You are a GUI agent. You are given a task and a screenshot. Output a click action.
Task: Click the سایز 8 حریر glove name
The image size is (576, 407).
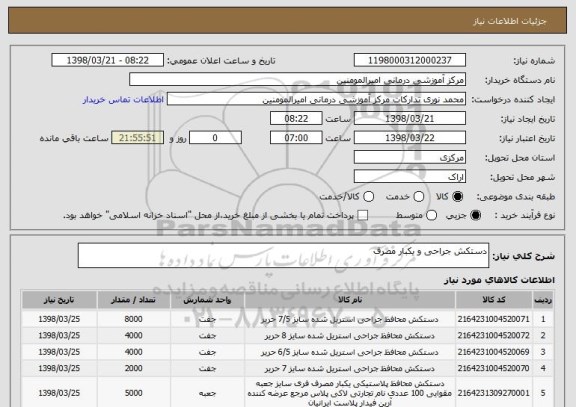coord(350,336)
